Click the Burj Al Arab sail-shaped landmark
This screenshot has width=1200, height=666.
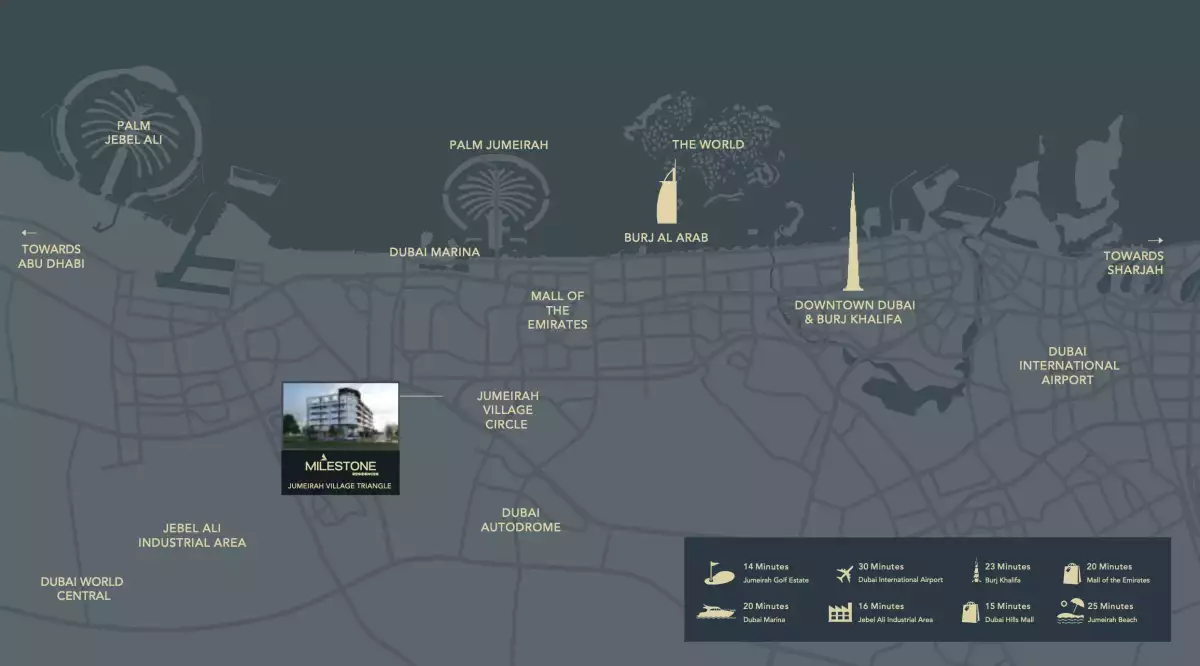(664, 197)
